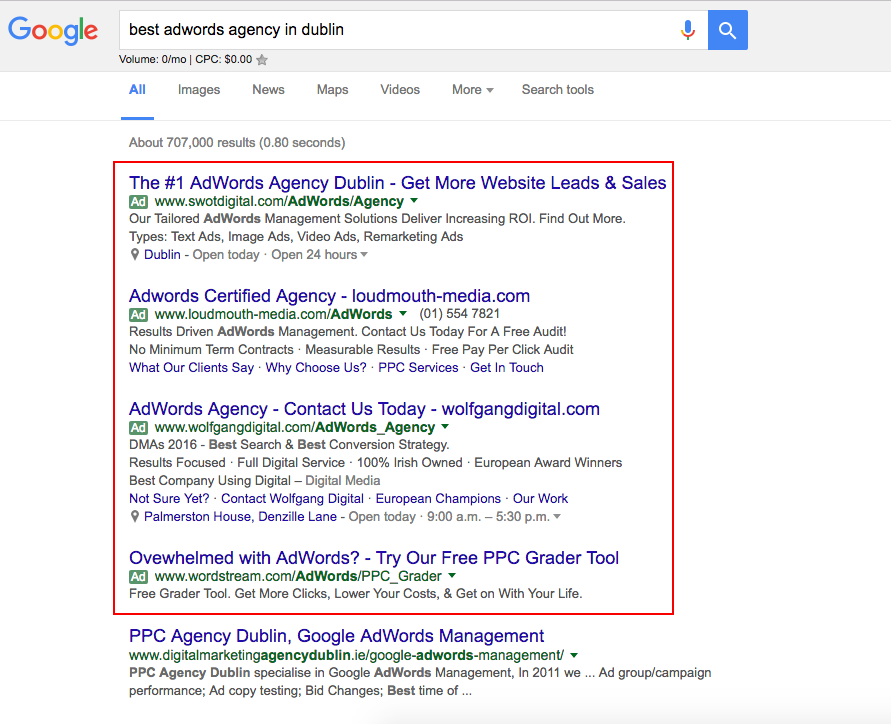This screenshot has height=724, width=891.
Task: Open the swotdigital.com URL dropdown arrow
Action: pyautogui.click(x=414, y=201)
